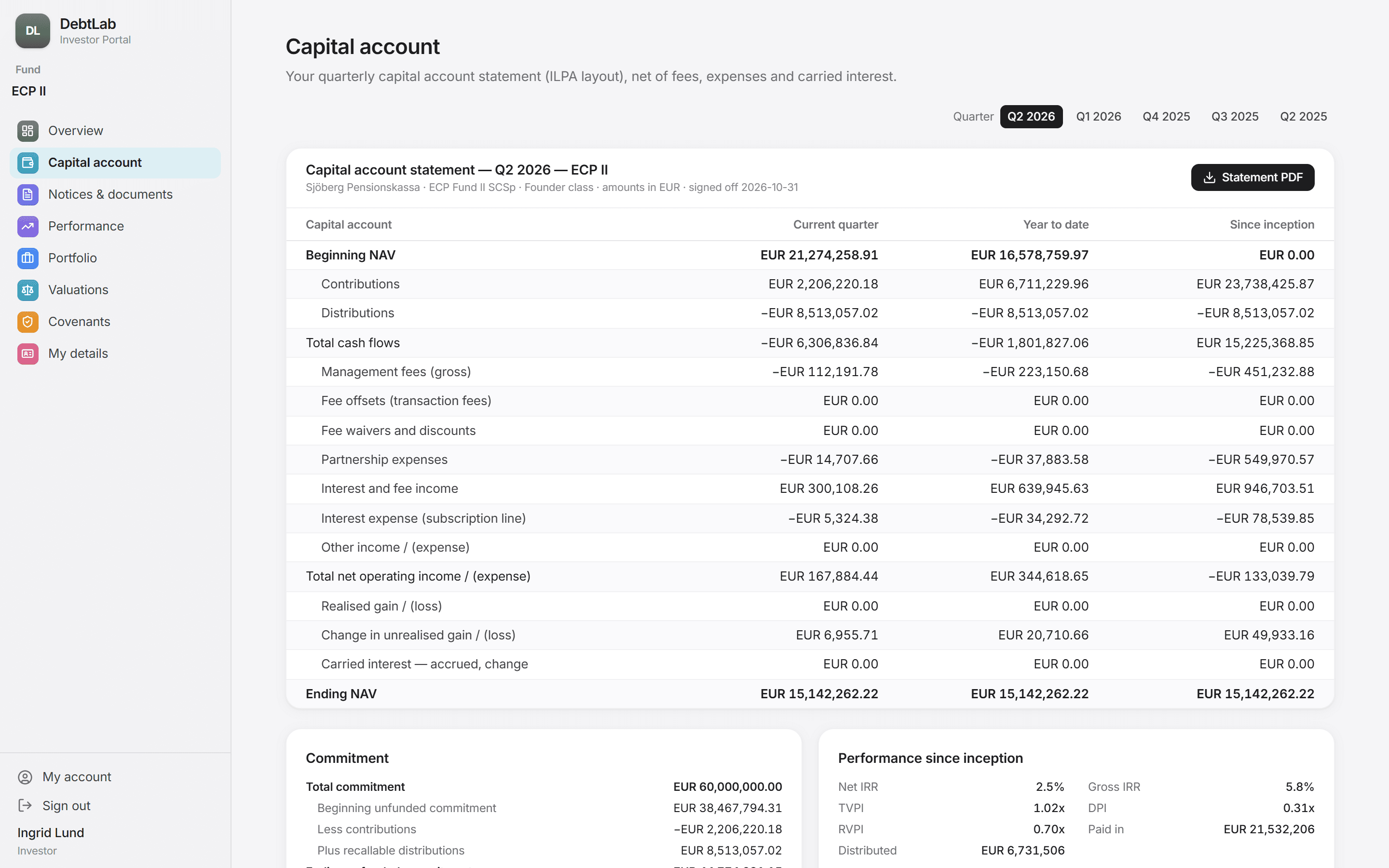Switch to the Q2 2025 quarter

click(x=1303, y=117)
